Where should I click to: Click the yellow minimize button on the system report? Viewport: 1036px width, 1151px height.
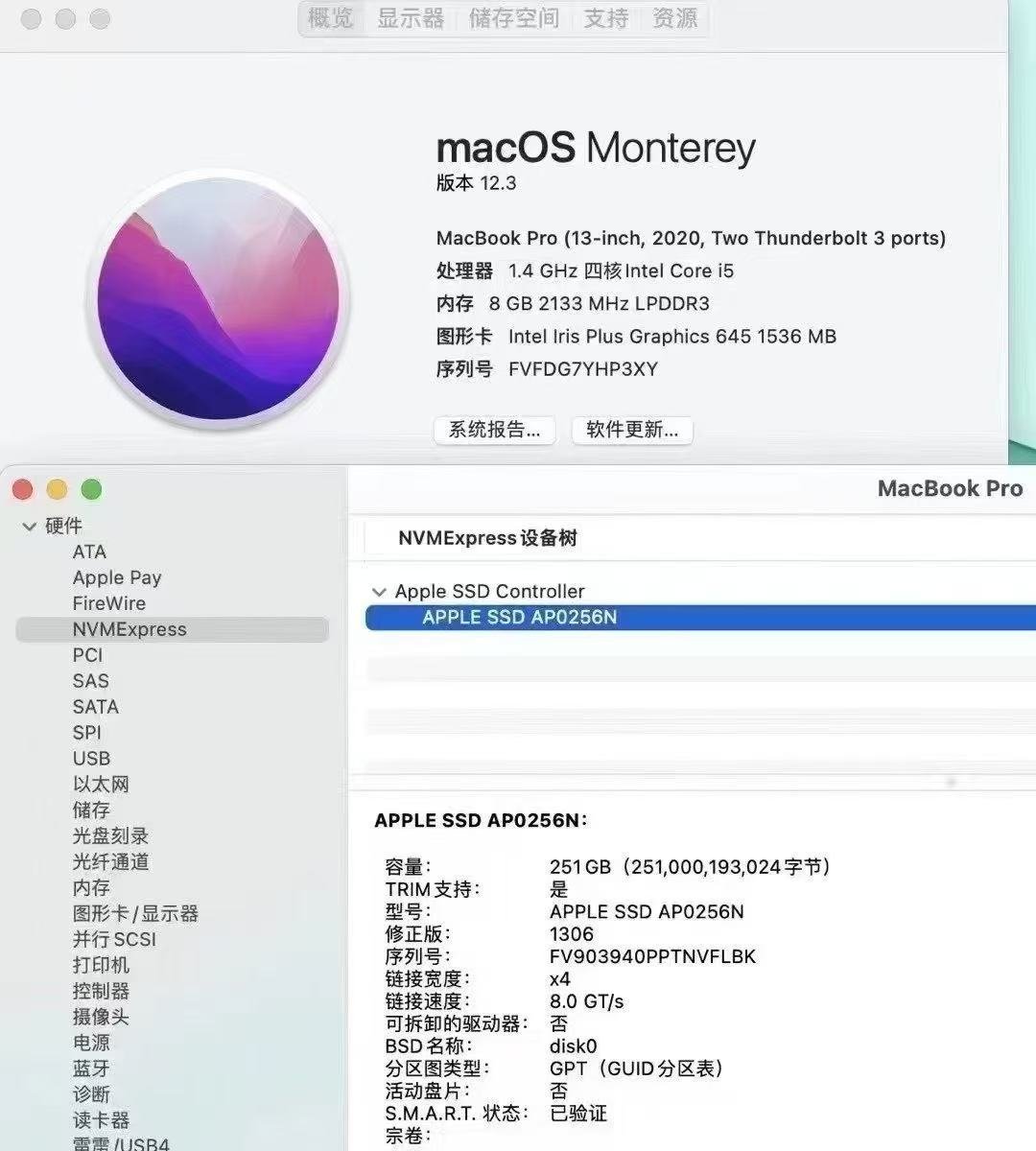point(57,490)
